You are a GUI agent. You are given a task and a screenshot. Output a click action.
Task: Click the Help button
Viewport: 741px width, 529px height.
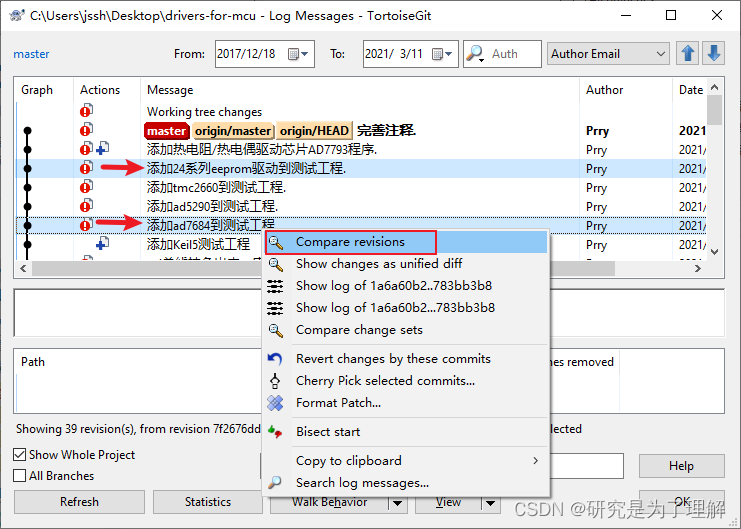point(681,466)
